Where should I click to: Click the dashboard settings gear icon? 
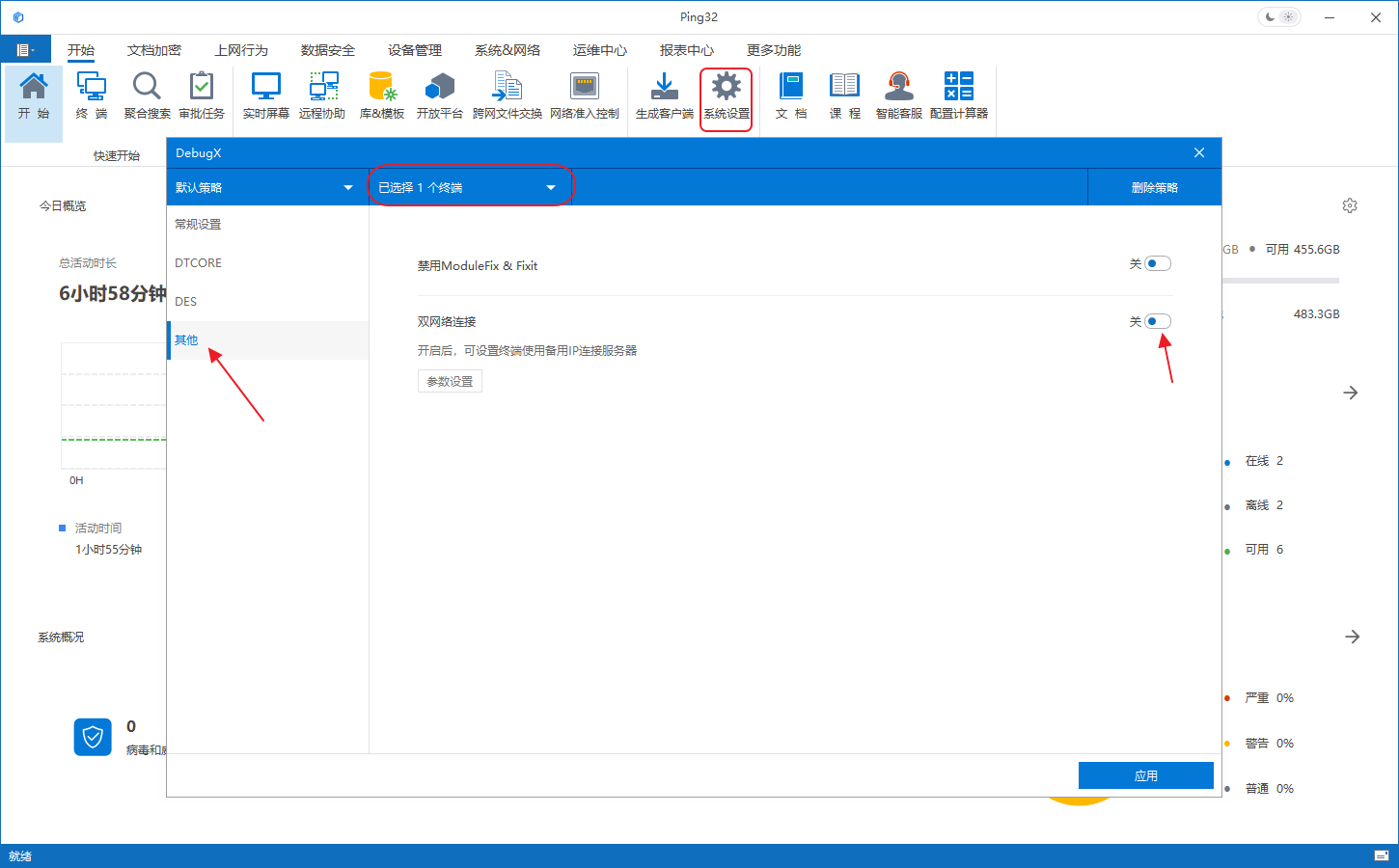click(x=1350, y=205)
